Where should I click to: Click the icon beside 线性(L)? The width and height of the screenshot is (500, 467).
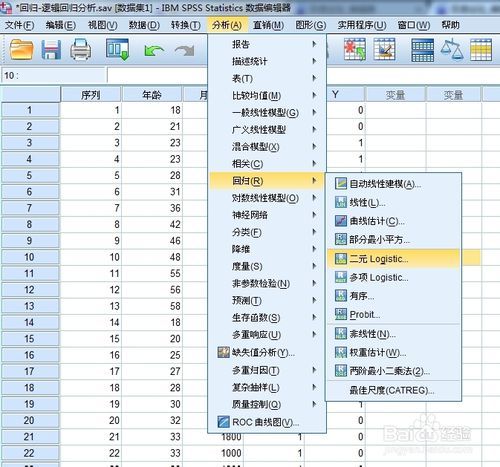click(341, 202)
